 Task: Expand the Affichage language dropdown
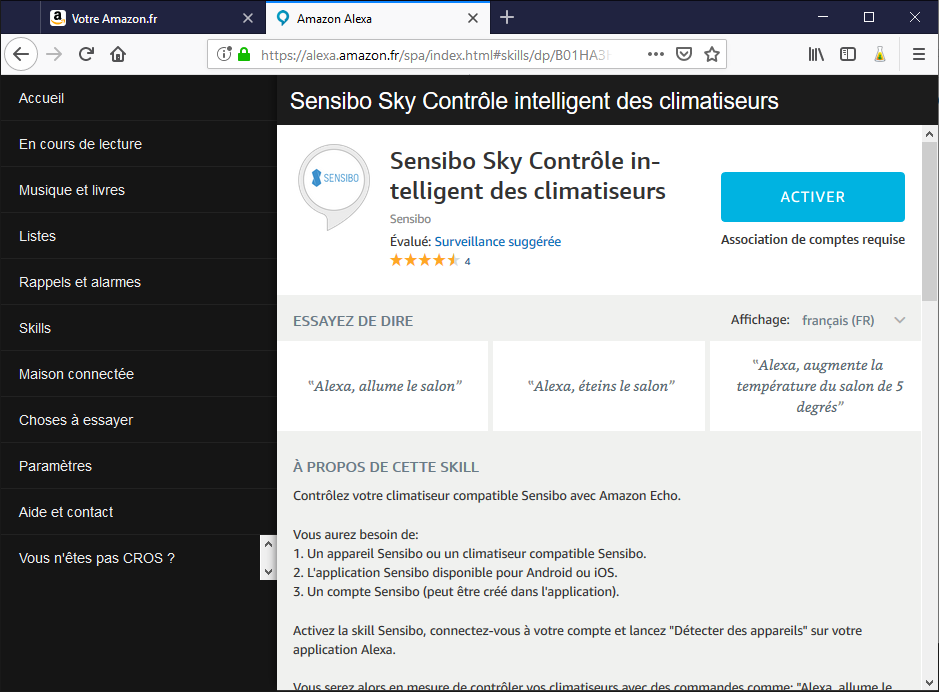pos(899,320)
